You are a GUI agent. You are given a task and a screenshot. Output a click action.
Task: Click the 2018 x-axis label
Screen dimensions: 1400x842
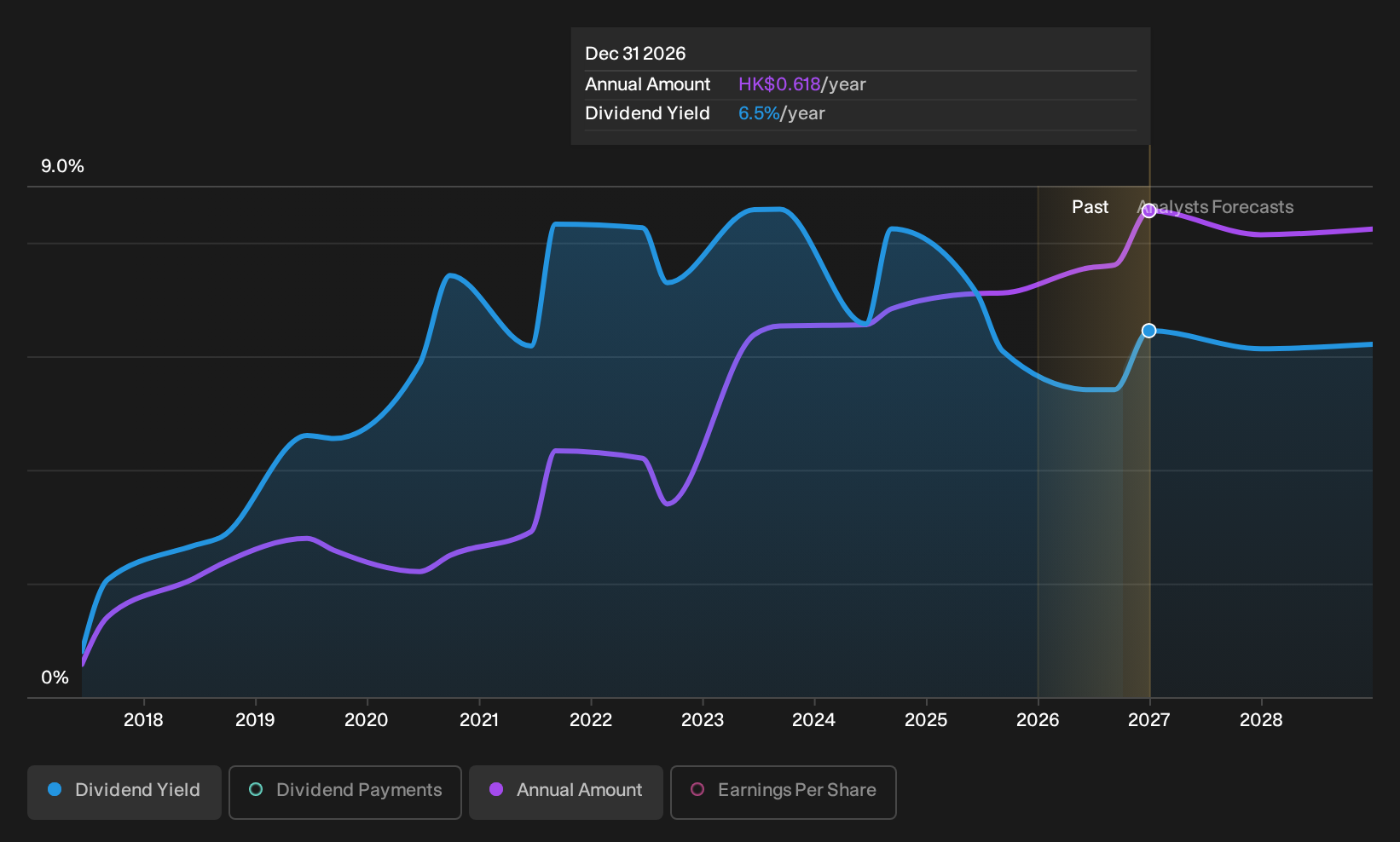point(143,720)
